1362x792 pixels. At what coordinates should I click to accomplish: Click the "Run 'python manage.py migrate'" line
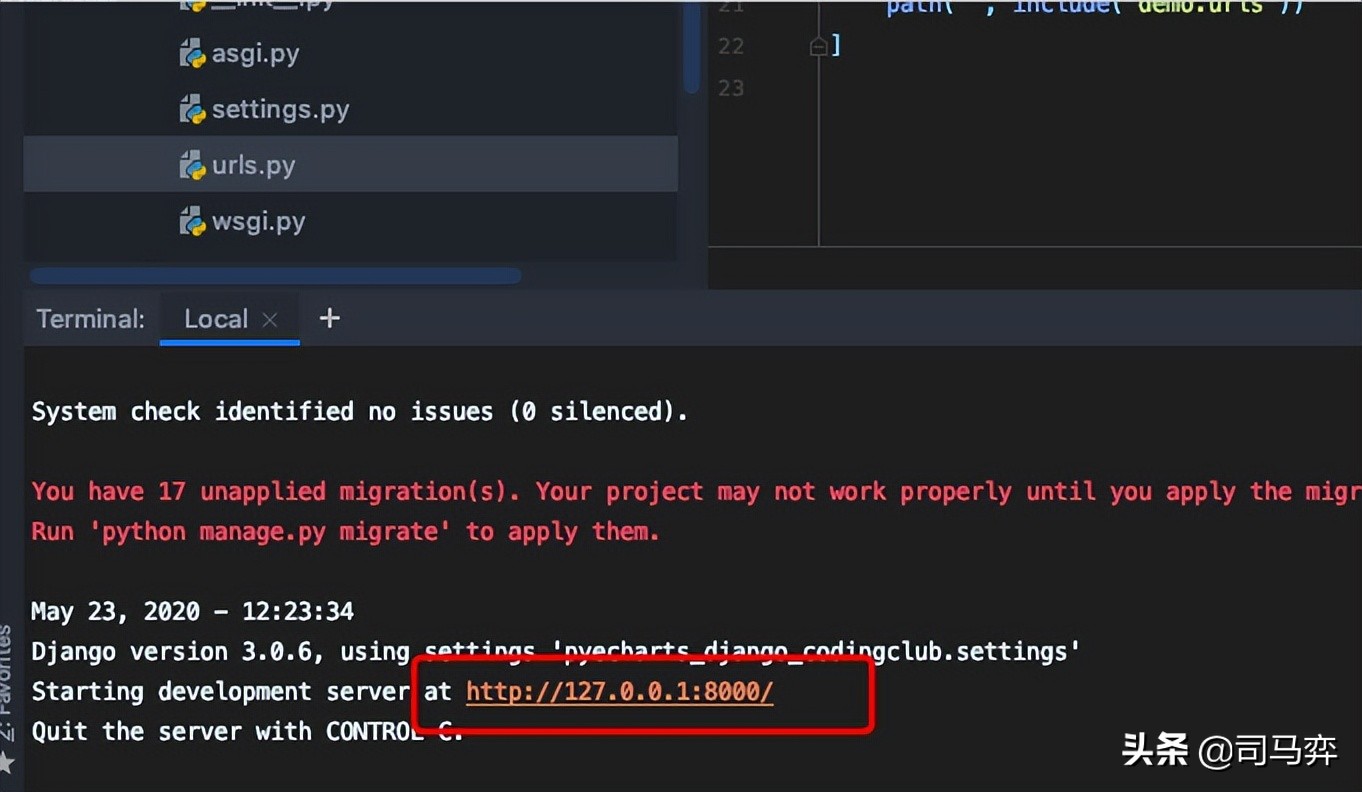(345, 531)
